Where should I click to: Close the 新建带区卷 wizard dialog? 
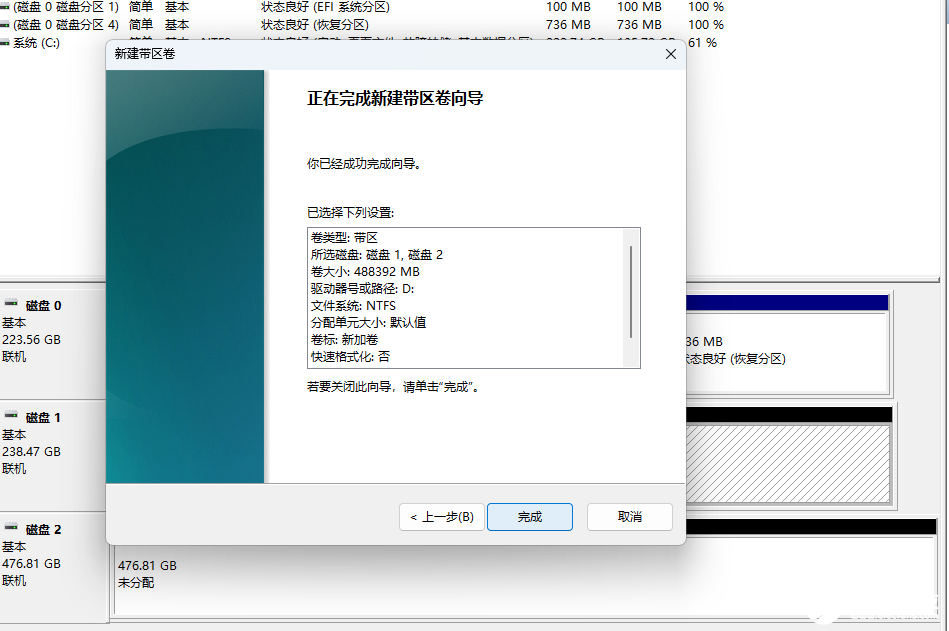click(670, 54)
